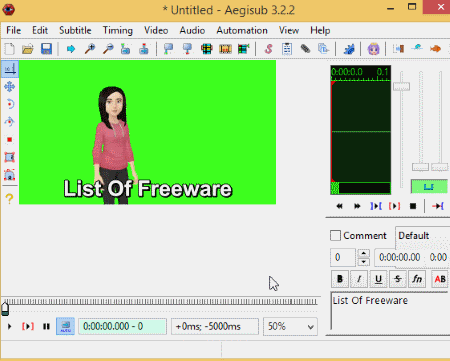Select the standard crosshair video tool
The height and width of the screenshot is (361, 450).
pos(10,69)
